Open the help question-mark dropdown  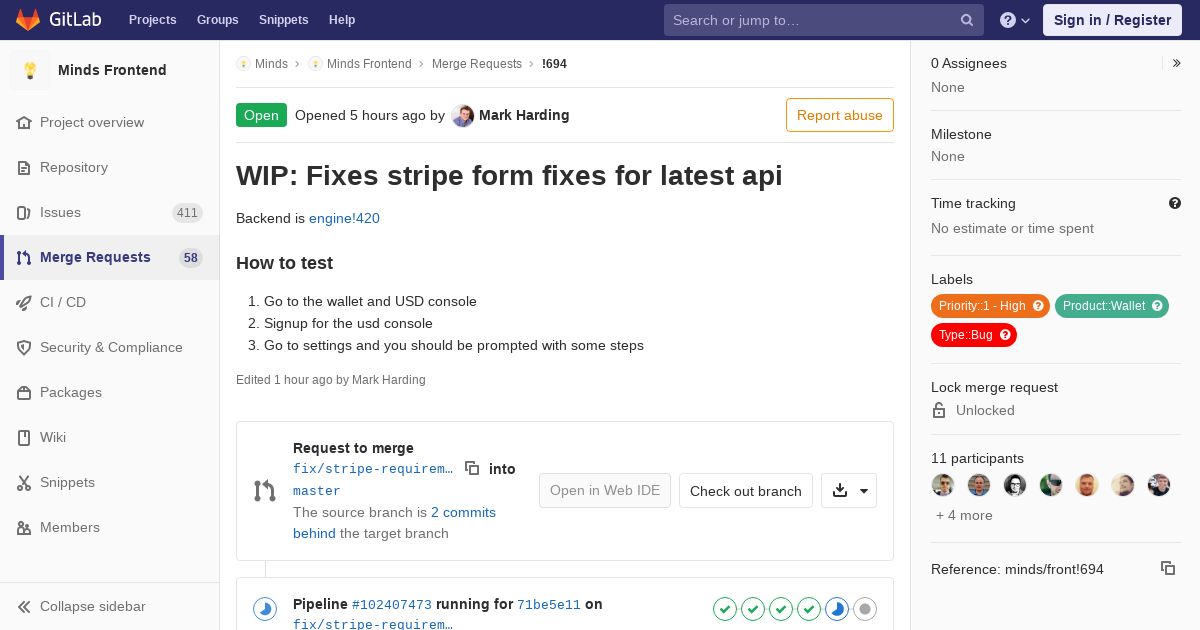tap(1015, 20)
